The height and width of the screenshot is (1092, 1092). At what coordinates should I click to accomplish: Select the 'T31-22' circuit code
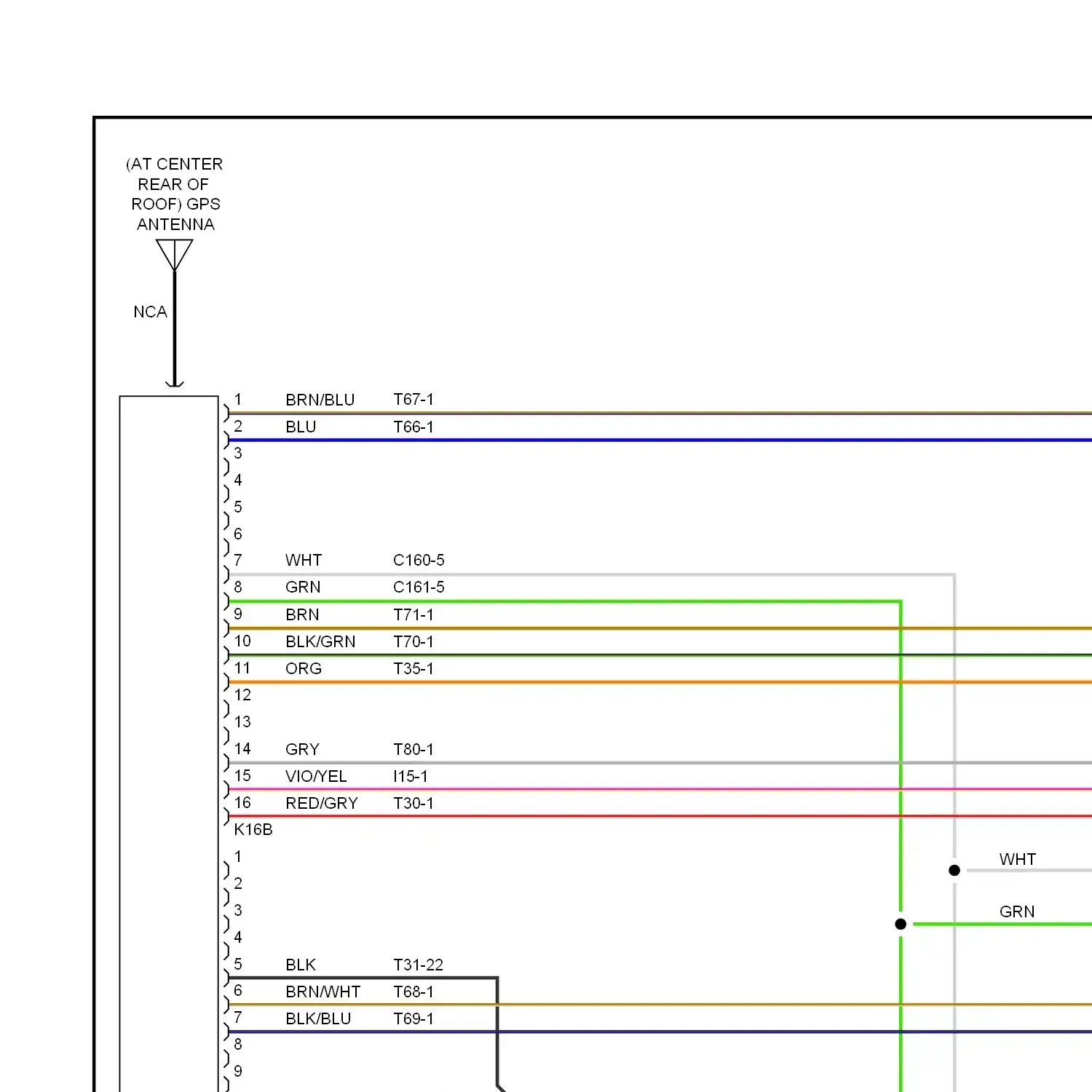419,965
